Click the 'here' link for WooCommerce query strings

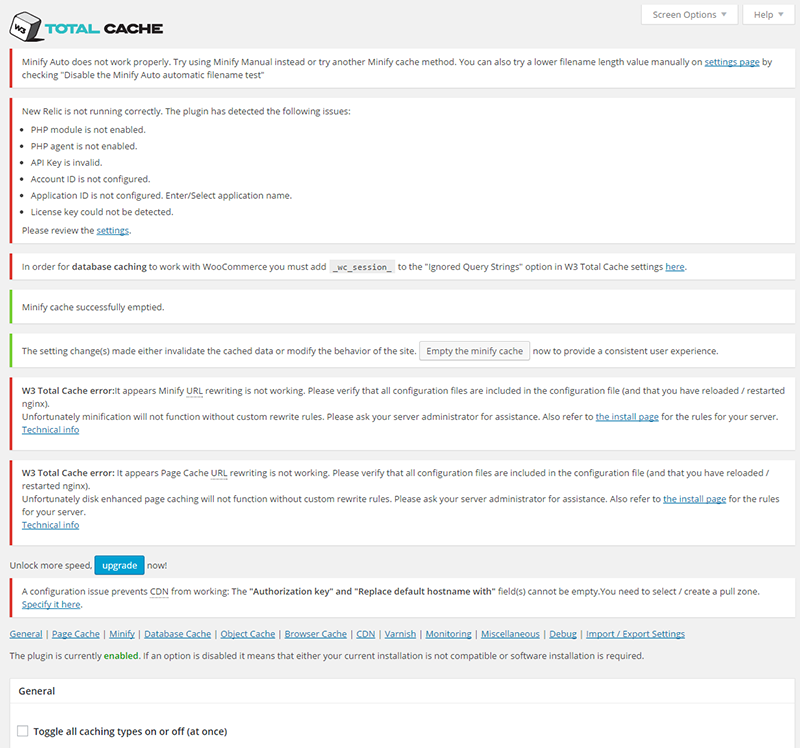(675, 267)
